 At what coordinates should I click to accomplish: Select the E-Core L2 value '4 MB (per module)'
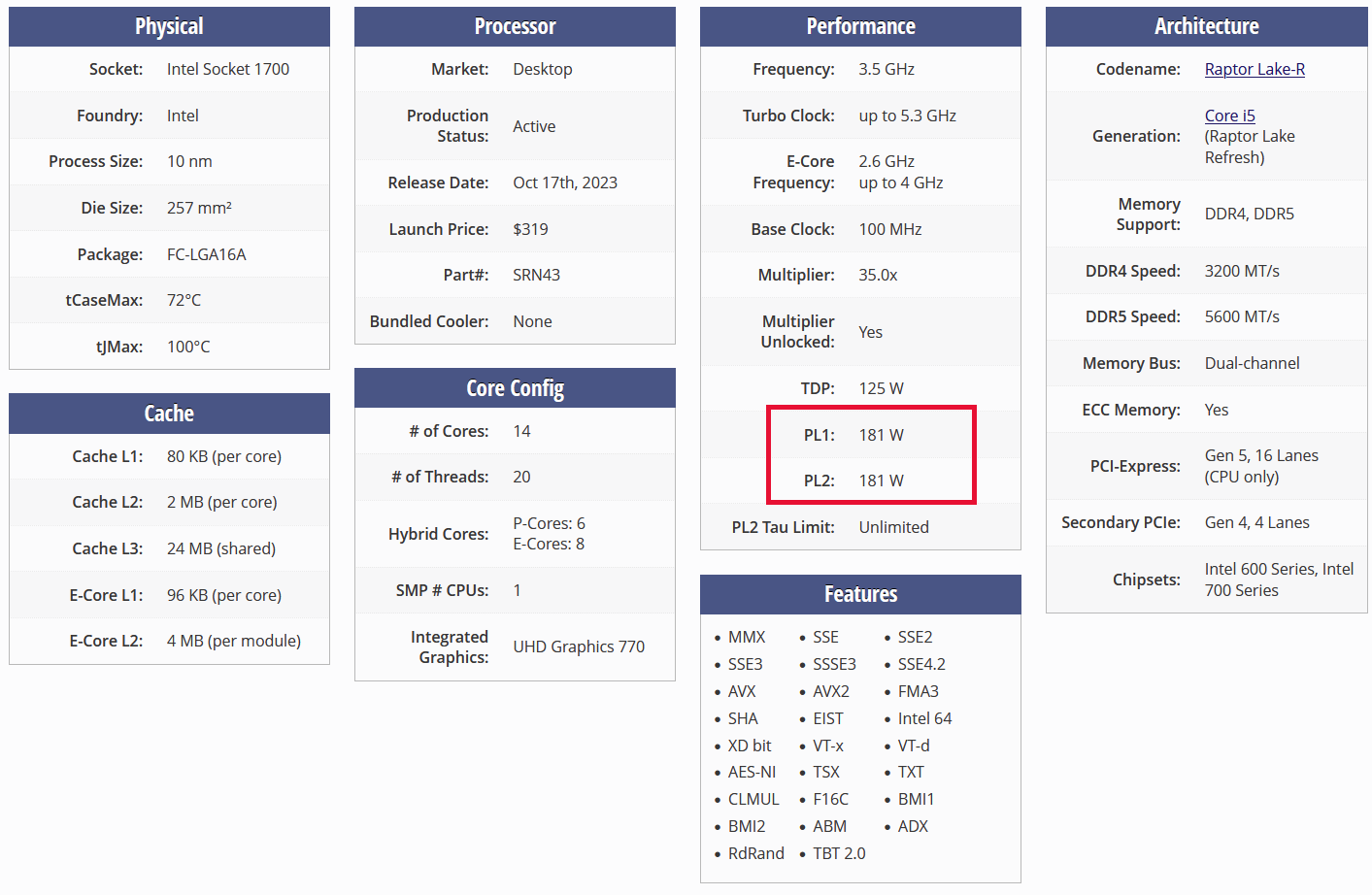pos(234,641)
